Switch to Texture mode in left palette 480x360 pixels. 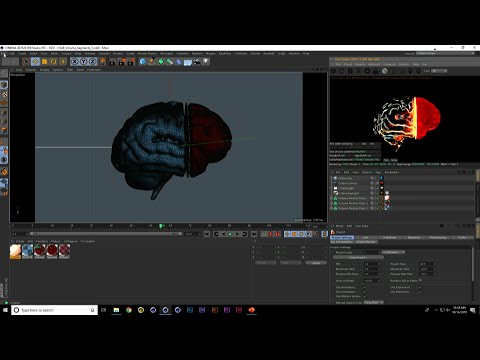(x=4, y=95)
